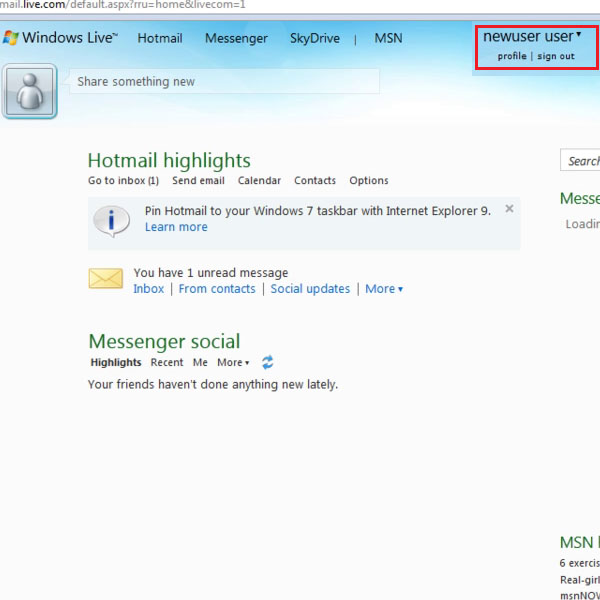The height and width of the screenshot is (600, 600).
Task: Click the Learn more link
Action: (176, 227)
